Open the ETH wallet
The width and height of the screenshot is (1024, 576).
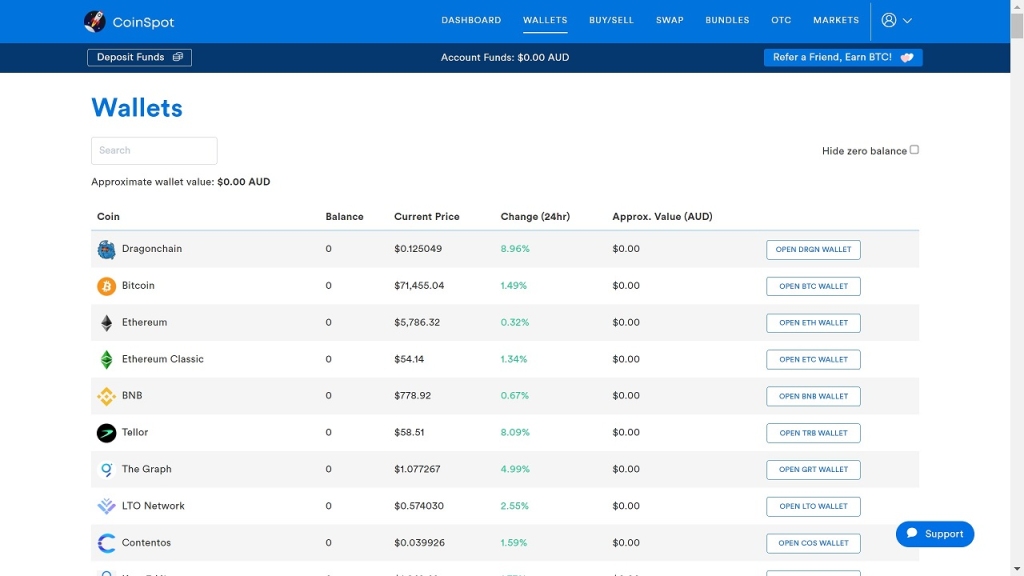point(813,323)
